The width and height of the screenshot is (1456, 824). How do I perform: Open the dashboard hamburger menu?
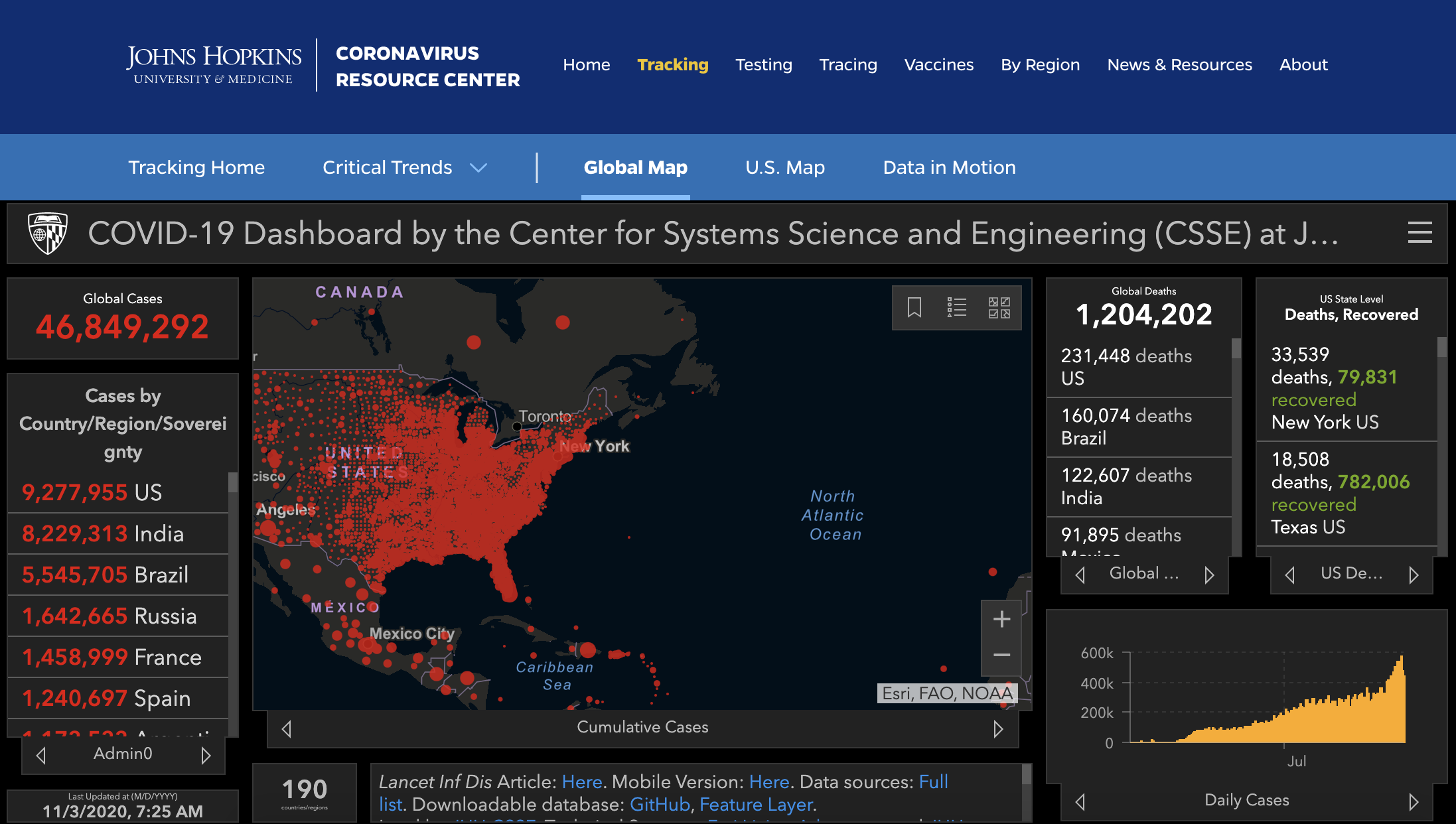1420,233
